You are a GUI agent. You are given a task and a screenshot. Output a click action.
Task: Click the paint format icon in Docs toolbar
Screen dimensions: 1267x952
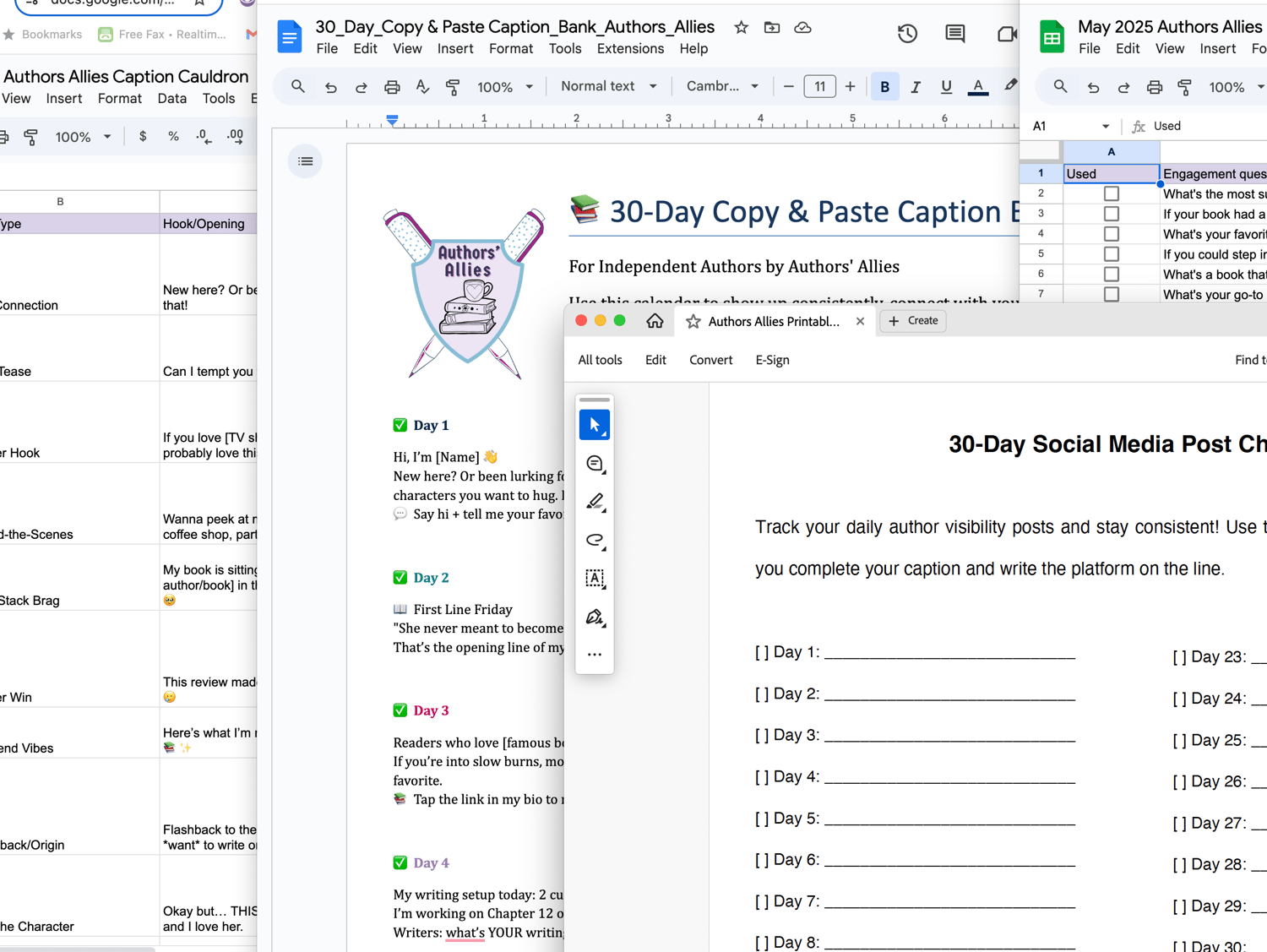(453, 86)
